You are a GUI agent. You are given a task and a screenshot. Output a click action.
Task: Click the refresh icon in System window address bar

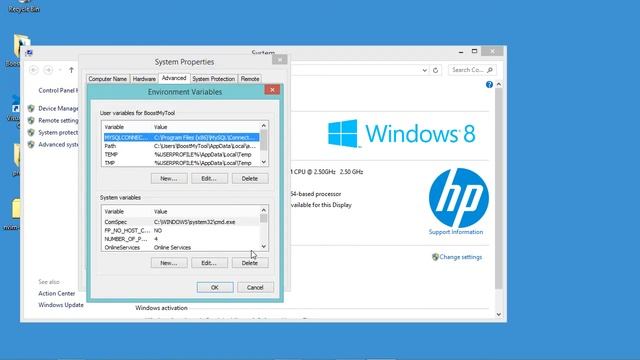pyautogui.click(x=436, y=70)
